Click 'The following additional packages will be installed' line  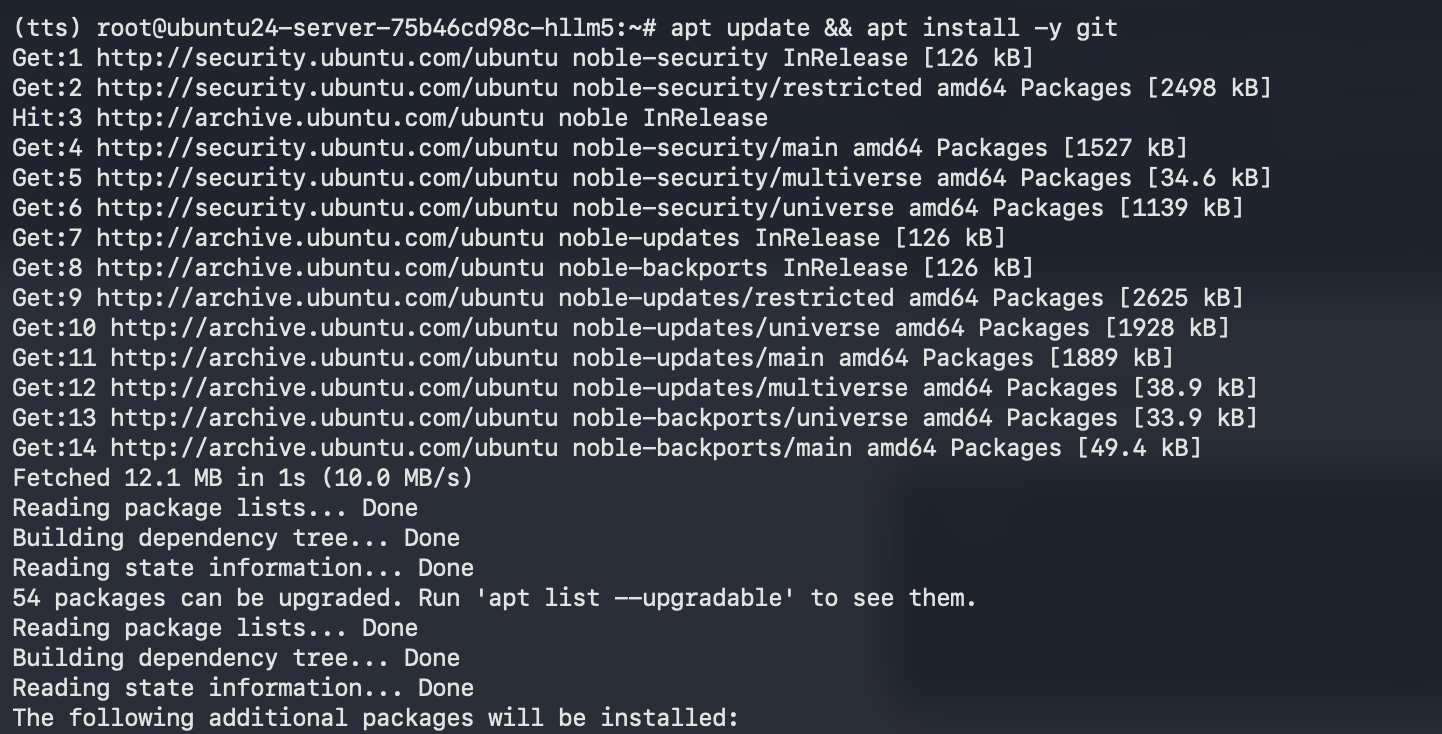(x=375, y=718)
